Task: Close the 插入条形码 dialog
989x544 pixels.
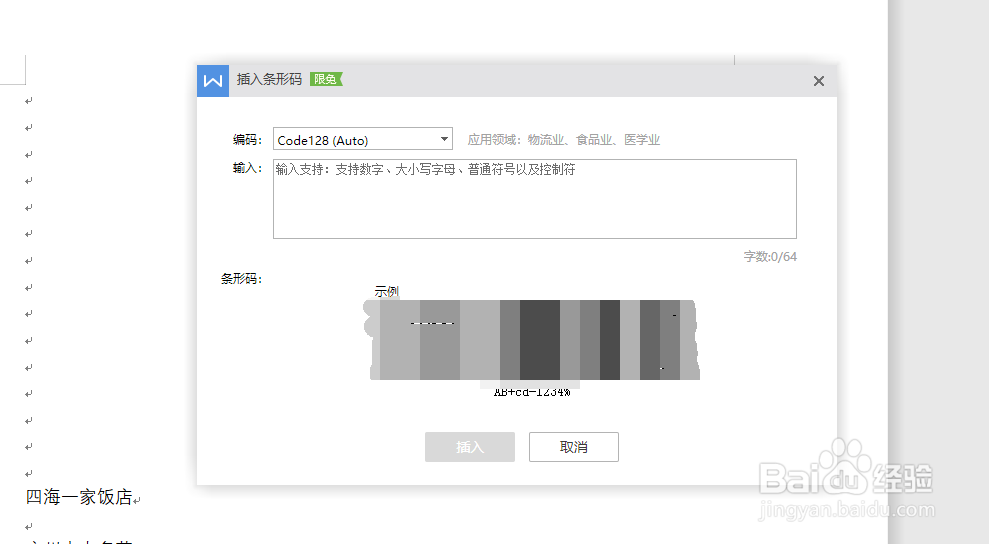Action: [x=819, y=81]
